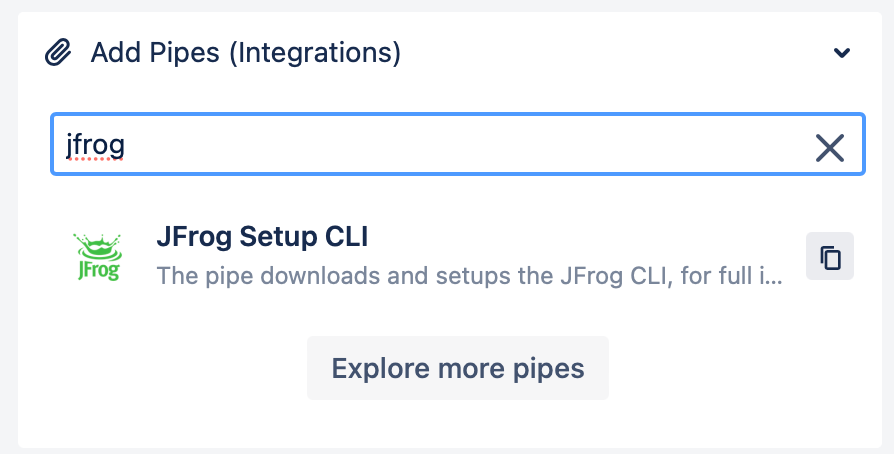Viewport: 894px width, 454px height.
Task: Click empty space in the search bar
Action: coord(456,144)
